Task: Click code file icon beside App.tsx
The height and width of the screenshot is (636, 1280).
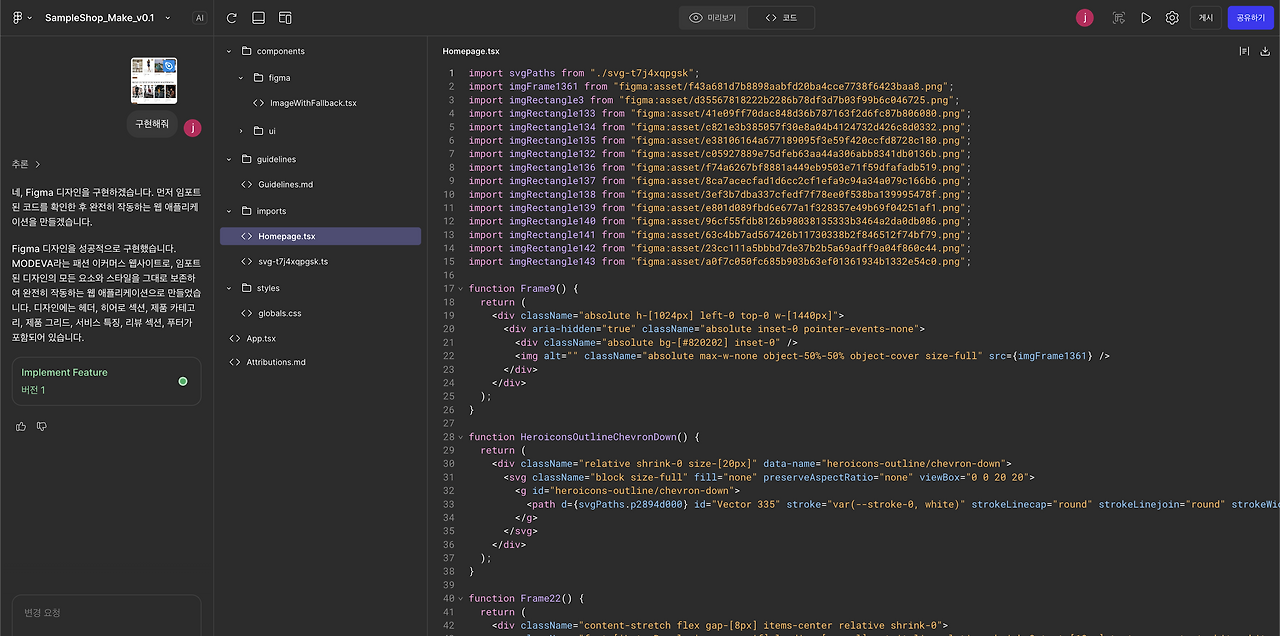Action: pos(235,338)
